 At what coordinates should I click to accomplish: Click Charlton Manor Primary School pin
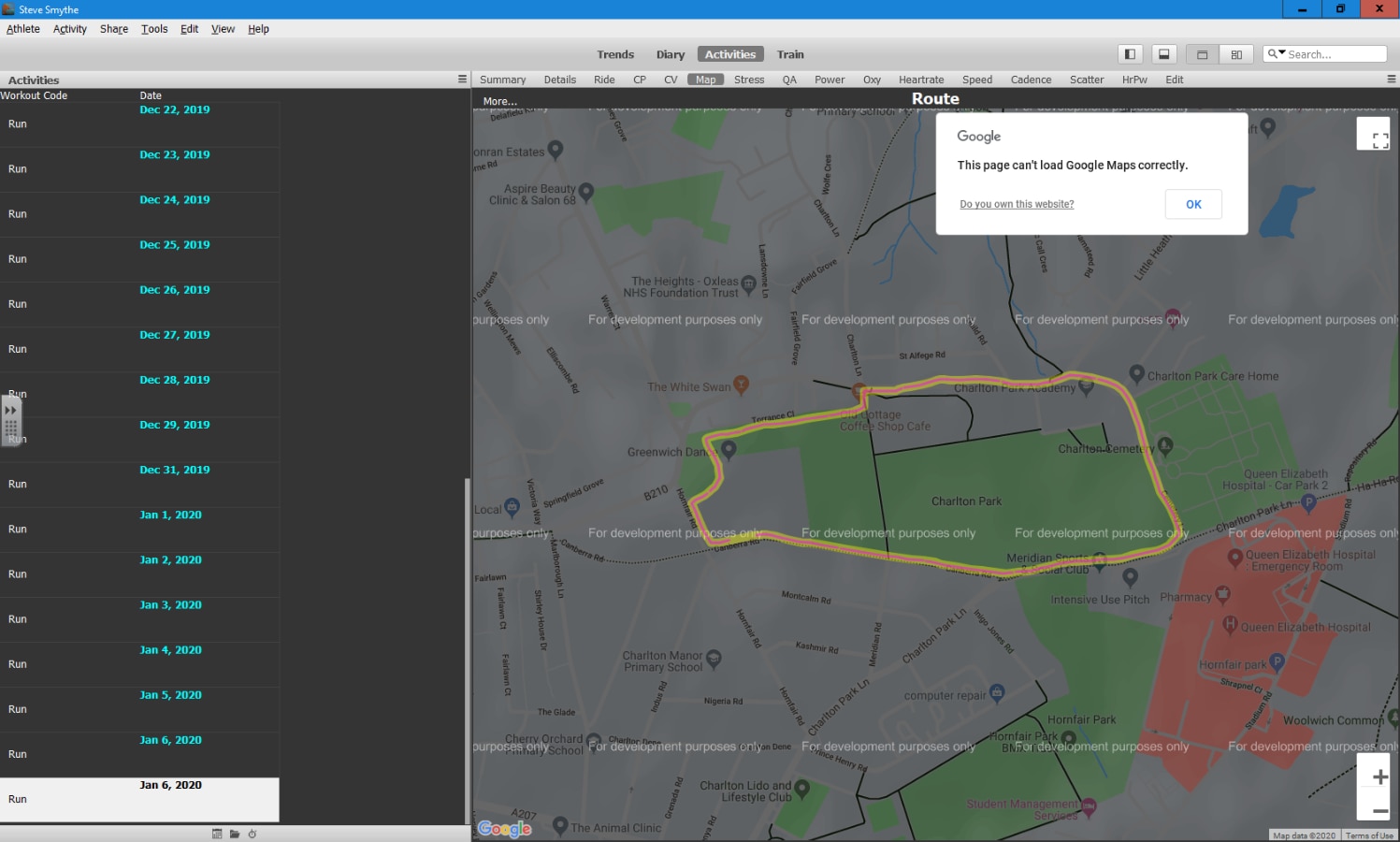click(x=714, y=659)
